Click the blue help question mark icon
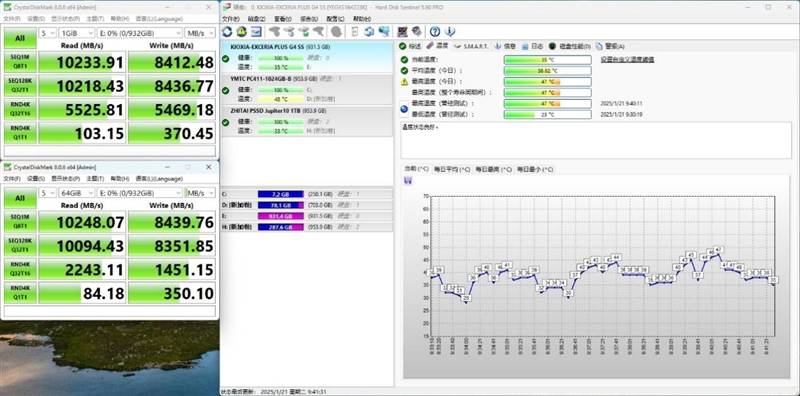This screenshot has width=800, height=396. (x=435, y=32)
